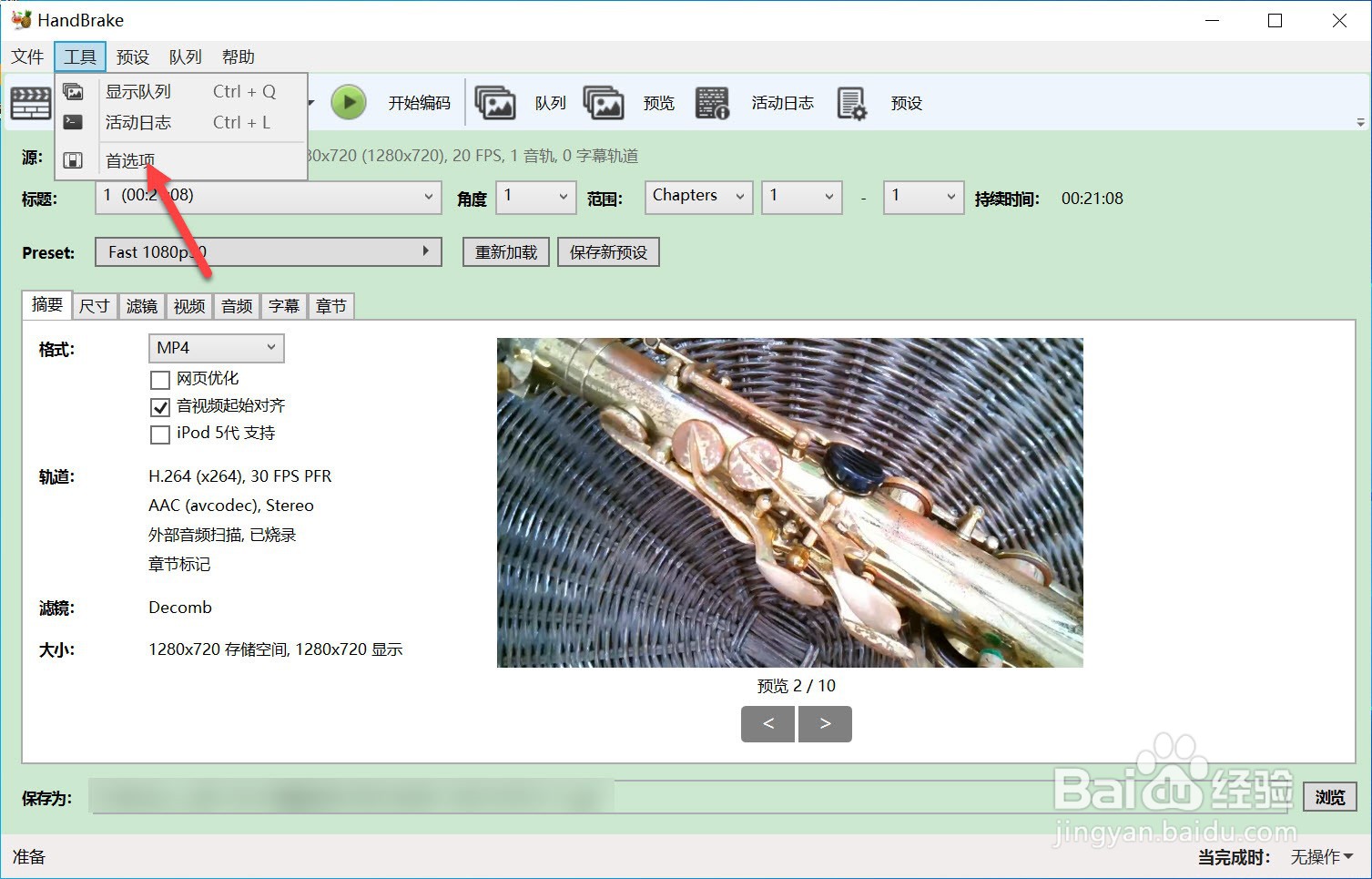The image size is (1372, 879).
Task: Switch to the 章节 tab
Action: click(x=331, y=306)
